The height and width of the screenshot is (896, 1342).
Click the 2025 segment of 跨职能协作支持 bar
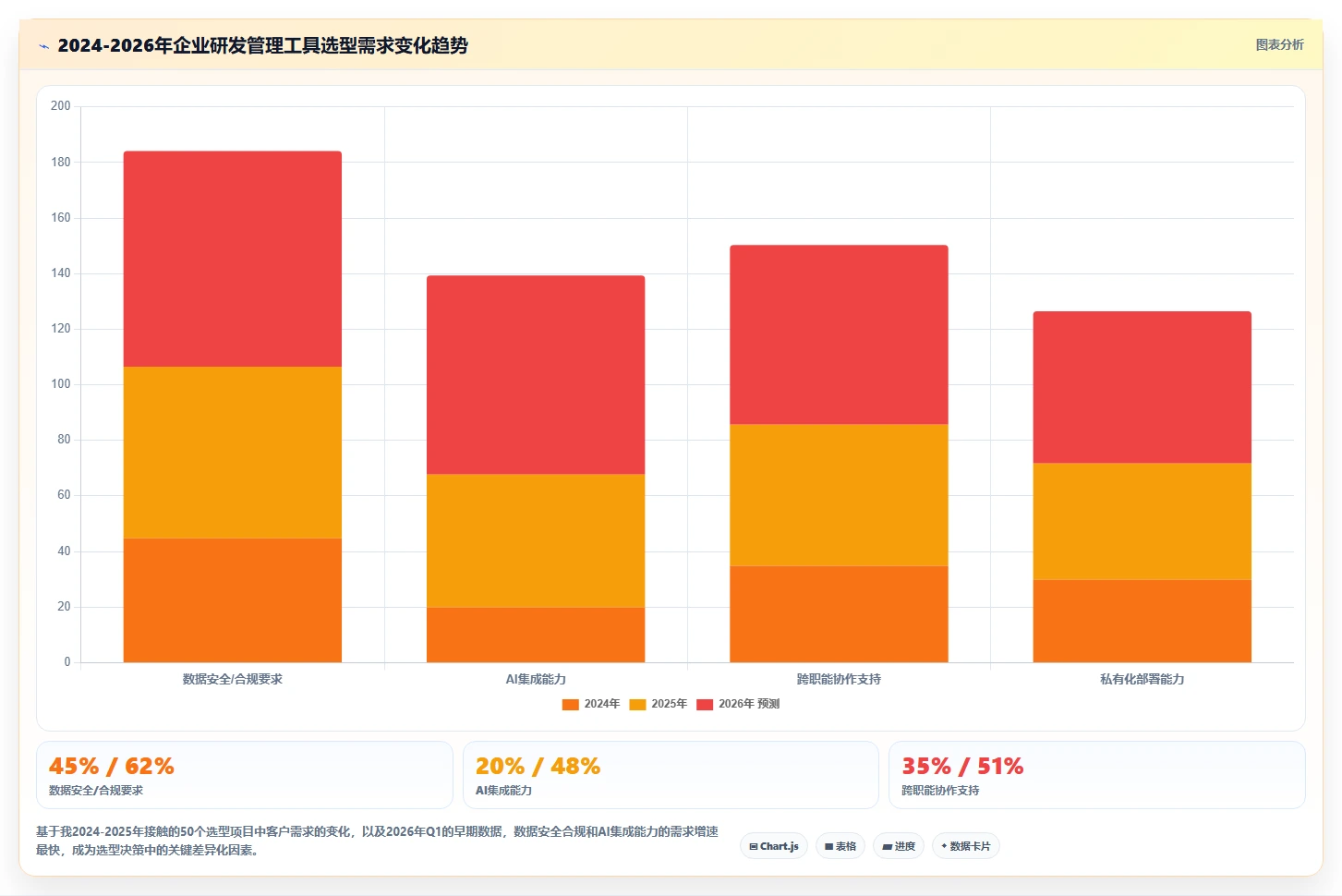[839, 495]
